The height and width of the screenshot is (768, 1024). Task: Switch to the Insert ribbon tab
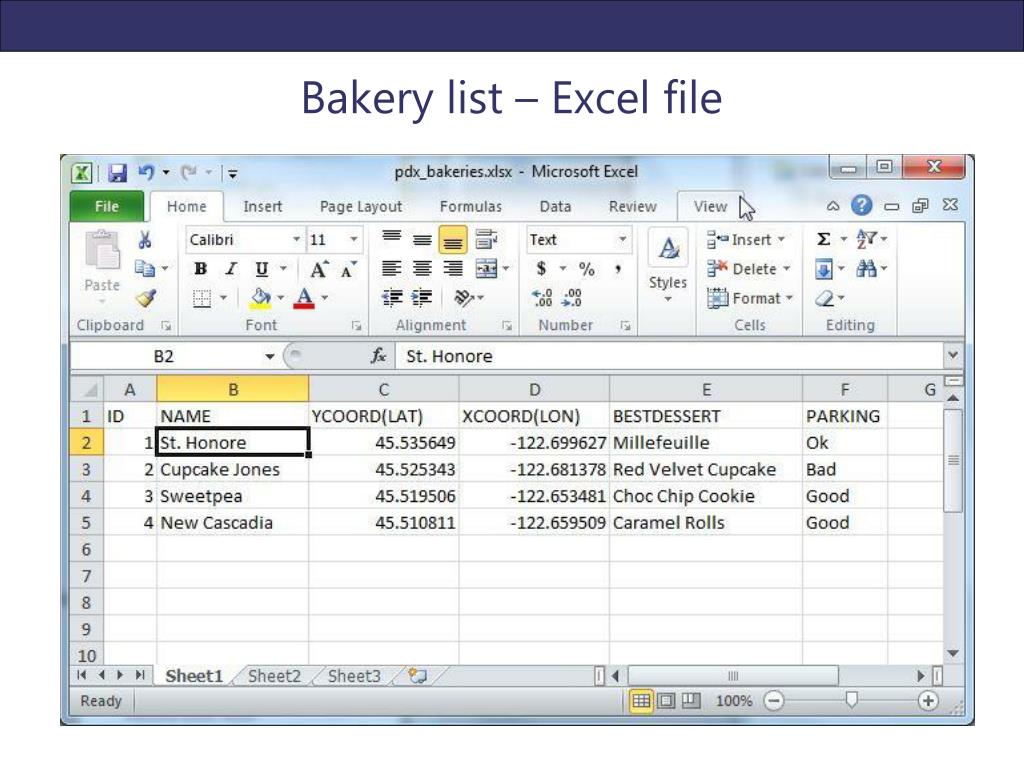263,206
